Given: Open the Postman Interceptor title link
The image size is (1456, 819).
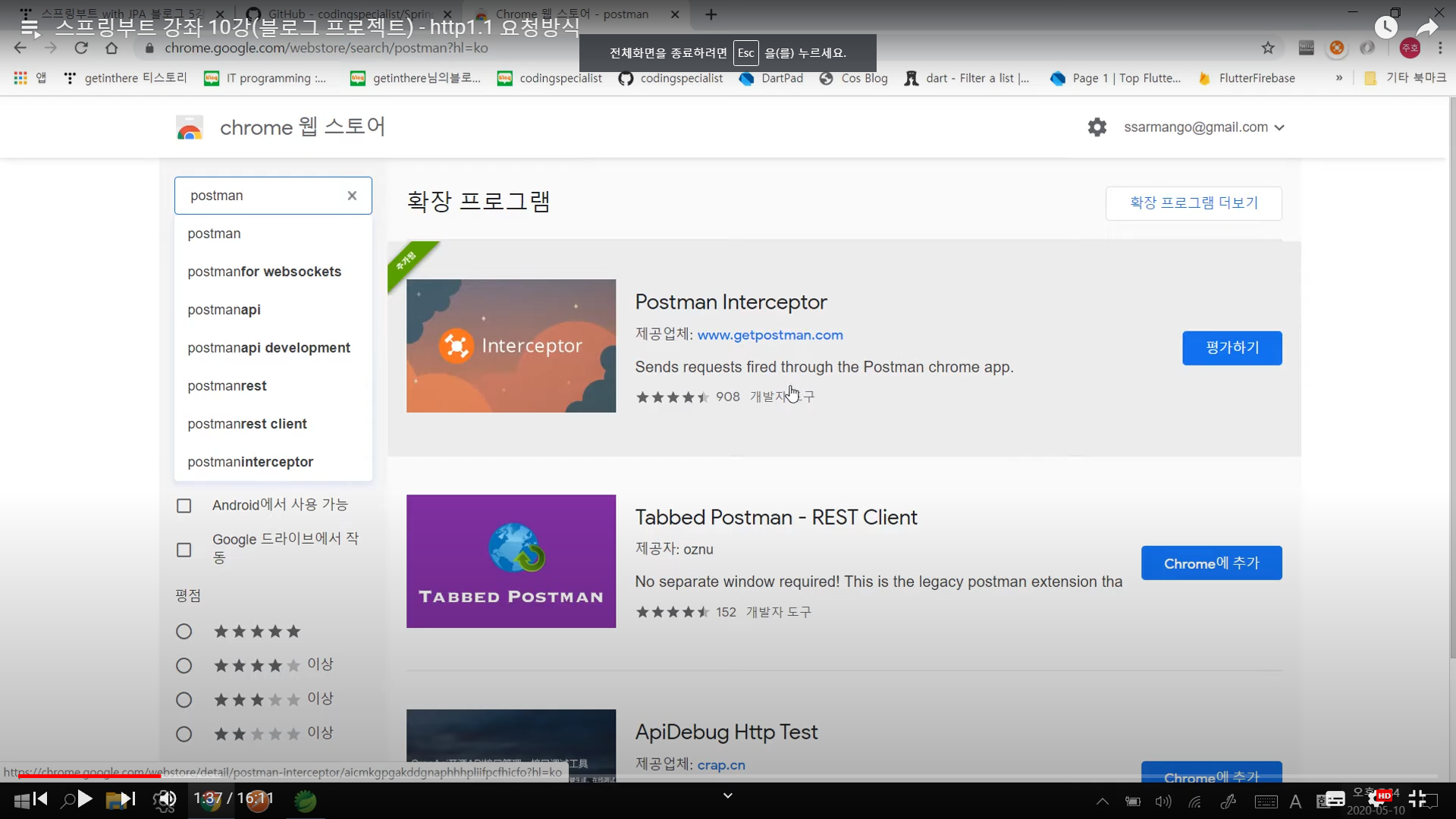Looking at the screenshot, I should point(731,302).
